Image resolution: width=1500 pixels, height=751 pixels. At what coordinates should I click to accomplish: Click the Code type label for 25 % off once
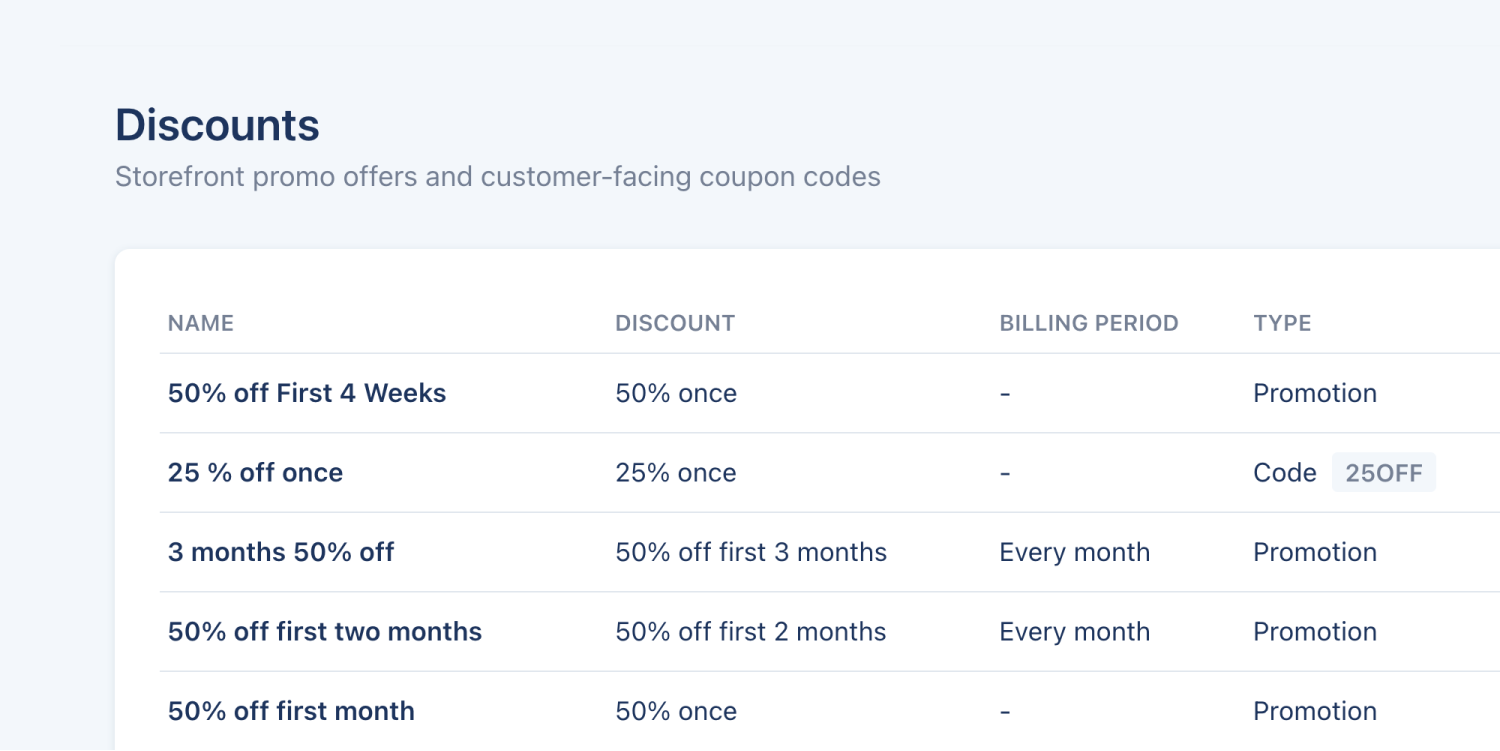point(1284,472)
